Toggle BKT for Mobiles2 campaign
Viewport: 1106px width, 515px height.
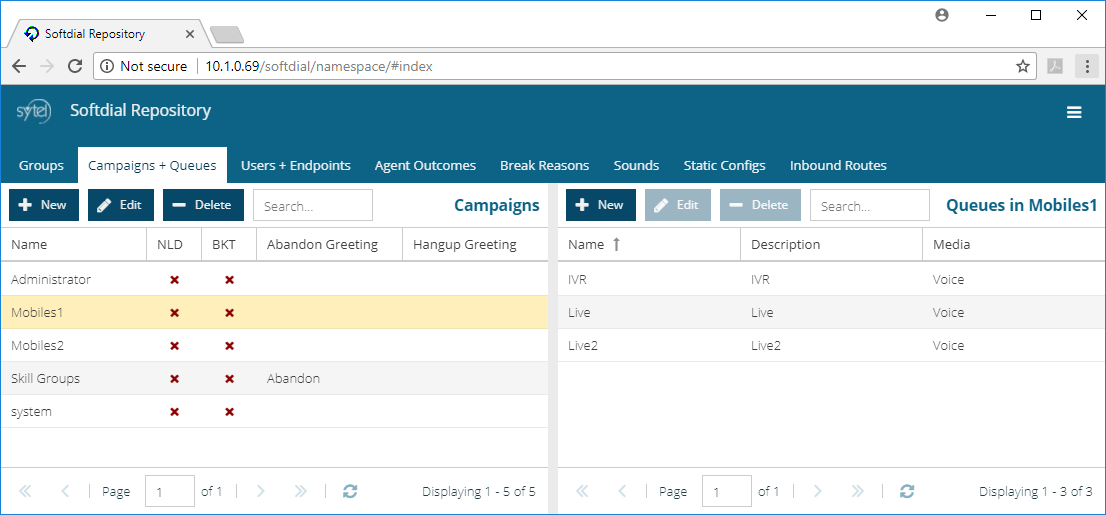[x=229, y=346]
